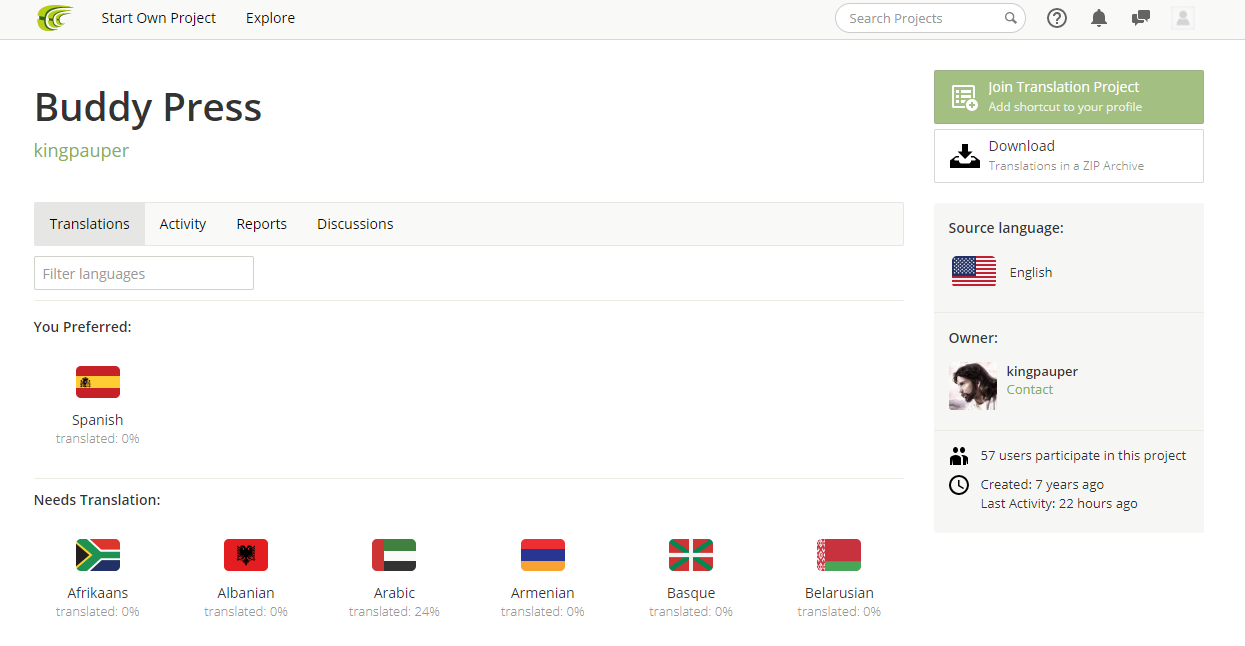Click the Armenian language label
The image size is (1245, 646).
(x=543, y=593)
